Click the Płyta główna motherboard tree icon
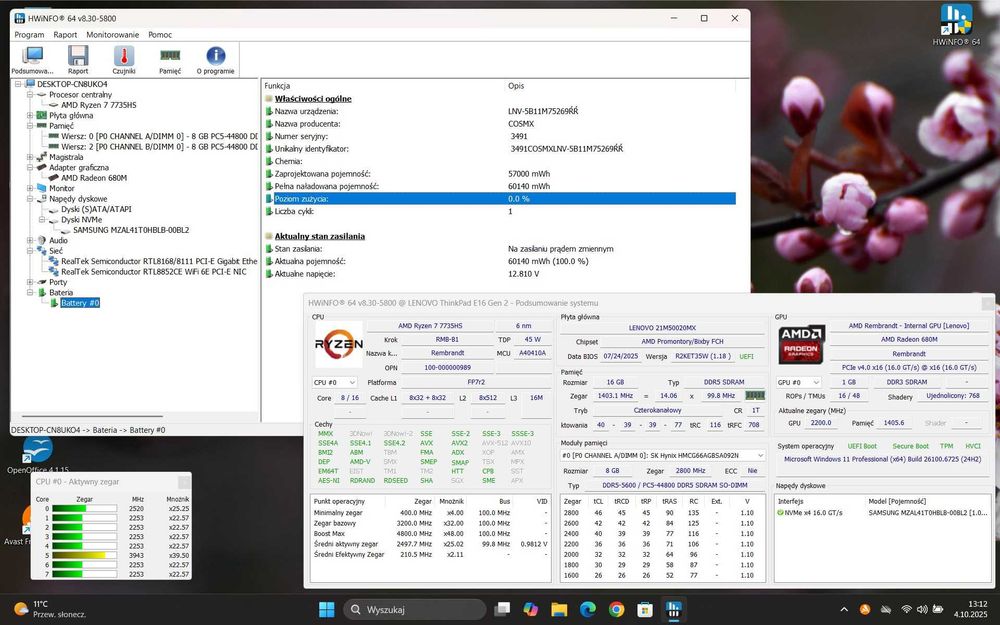 click(x=41, y=115)
